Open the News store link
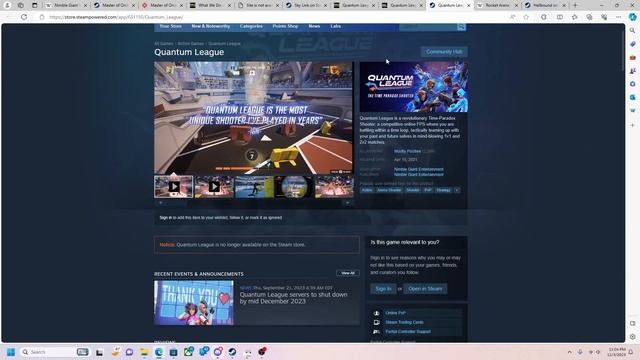The height and width of the screenshot is (360, 640). pyautogui.click(x=314, y=26)
